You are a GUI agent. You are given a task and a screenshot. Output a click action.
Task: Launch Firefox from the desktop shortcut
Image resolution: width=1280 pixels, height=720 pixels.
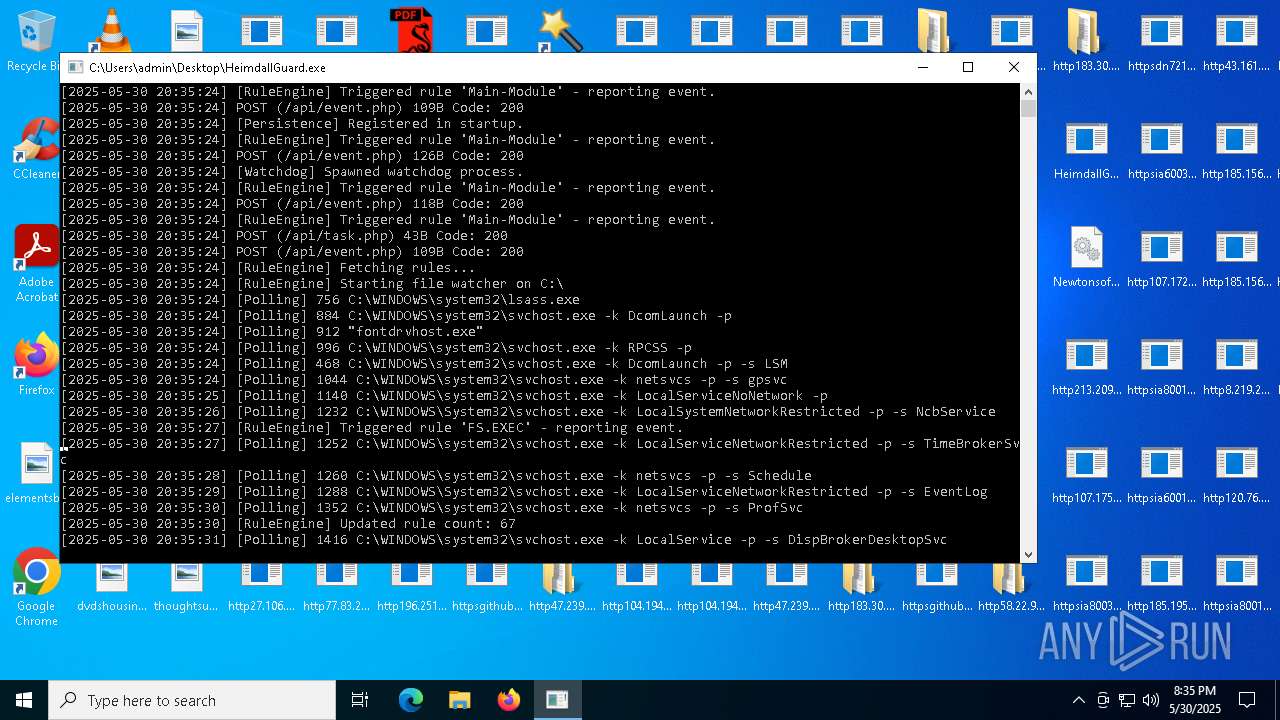pos(36,364)
